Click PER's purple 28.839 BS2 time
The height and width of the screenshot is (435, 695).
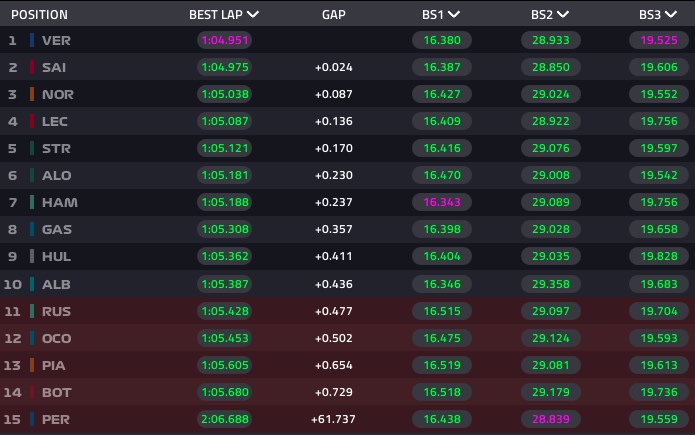(x=551, y=419)
